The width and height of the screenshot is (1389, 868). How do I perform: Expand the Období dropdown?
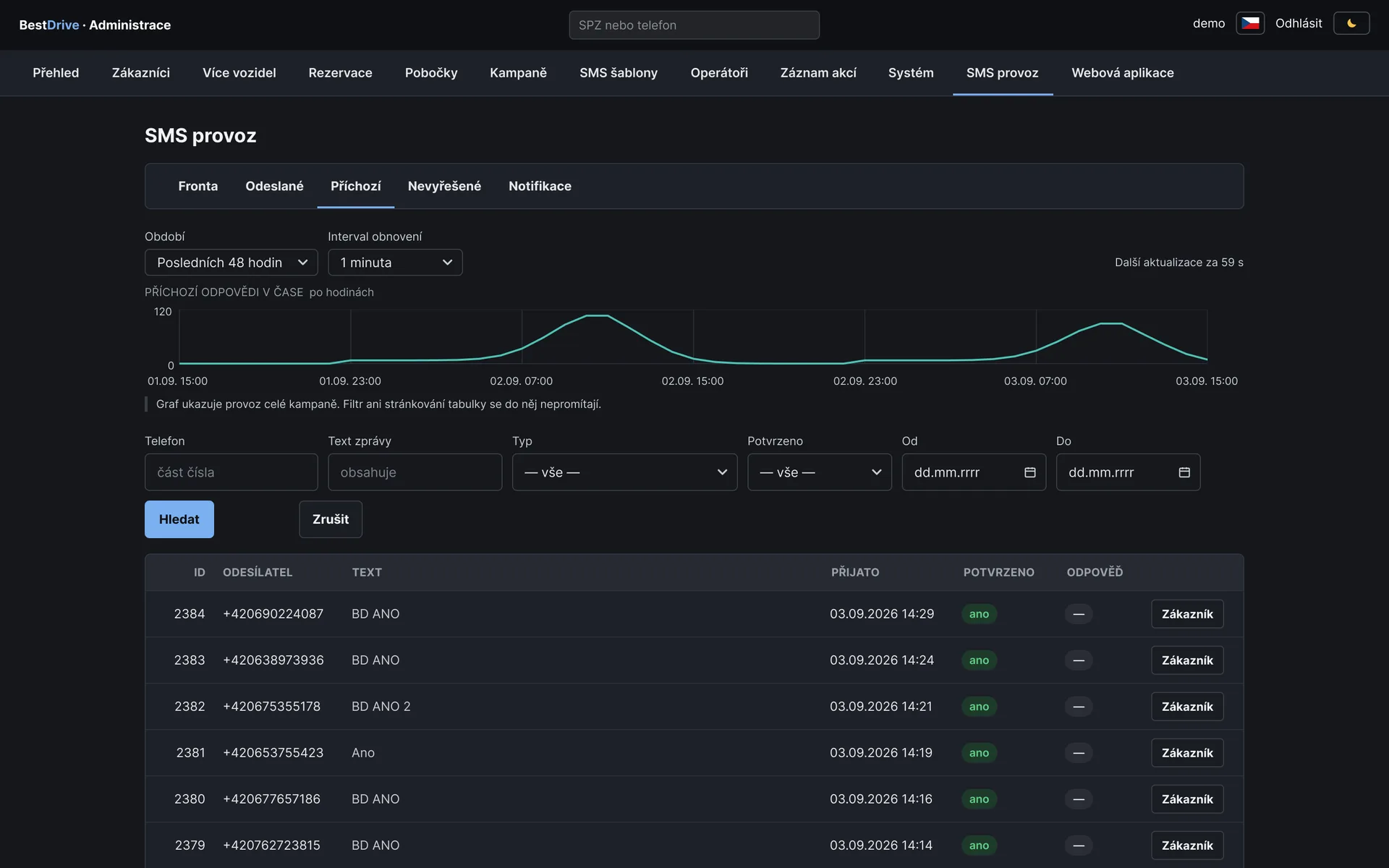tap(231, 263)
